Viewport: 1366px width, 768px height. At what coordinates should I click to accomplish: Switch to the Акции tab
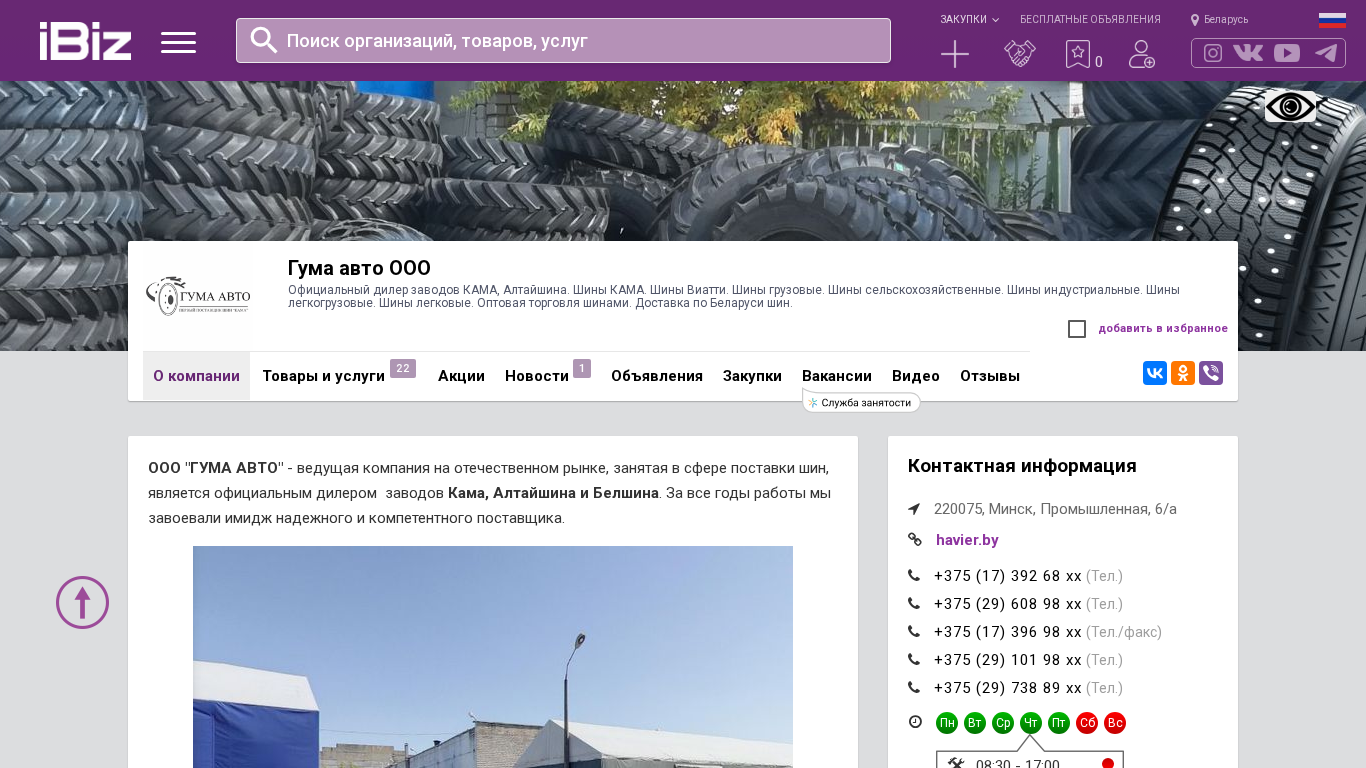461,376
